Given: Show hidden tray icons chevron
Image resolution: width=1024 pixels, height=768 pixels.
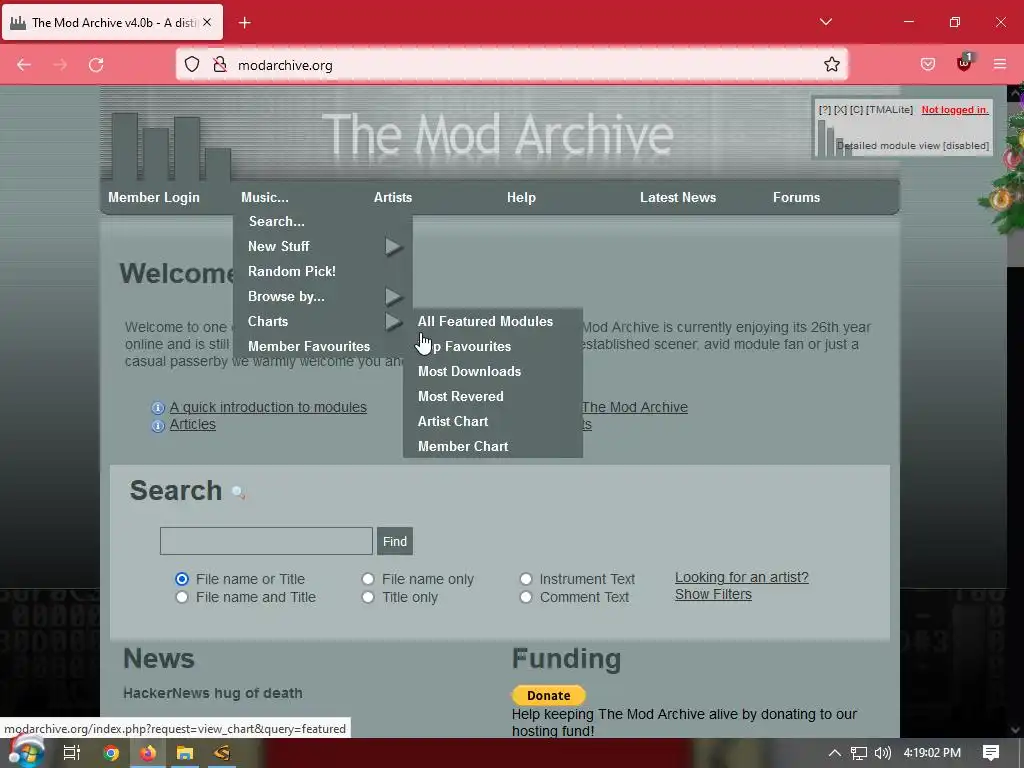Looking at the screenshot, I should (835, 752).
